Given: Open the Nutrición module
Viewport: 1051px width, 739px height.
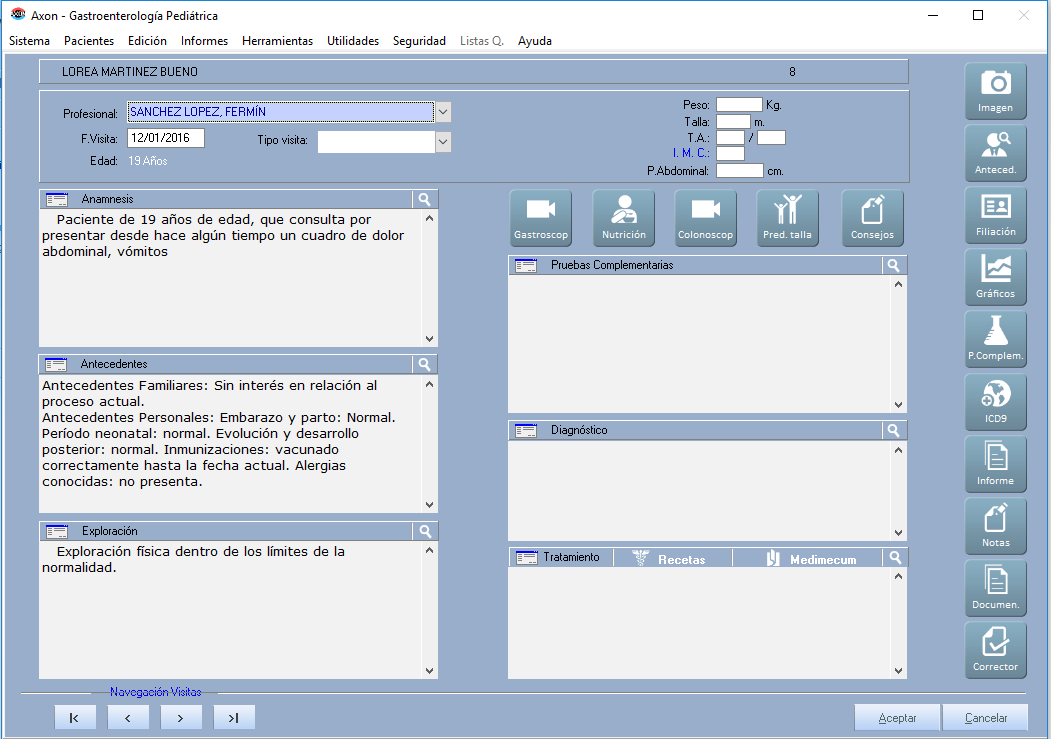Looking at the screenshot, I should (624, 218).
